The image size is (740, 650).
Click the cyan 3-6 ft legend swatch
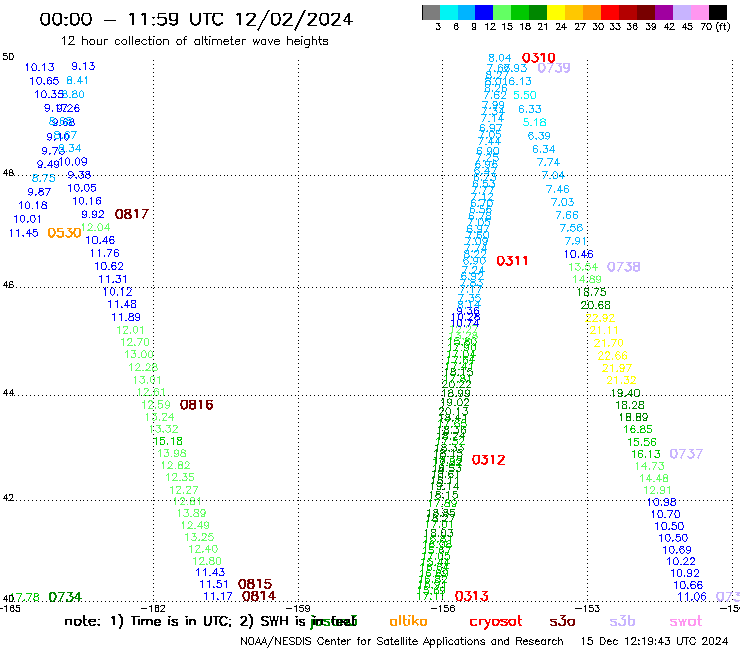449,12
